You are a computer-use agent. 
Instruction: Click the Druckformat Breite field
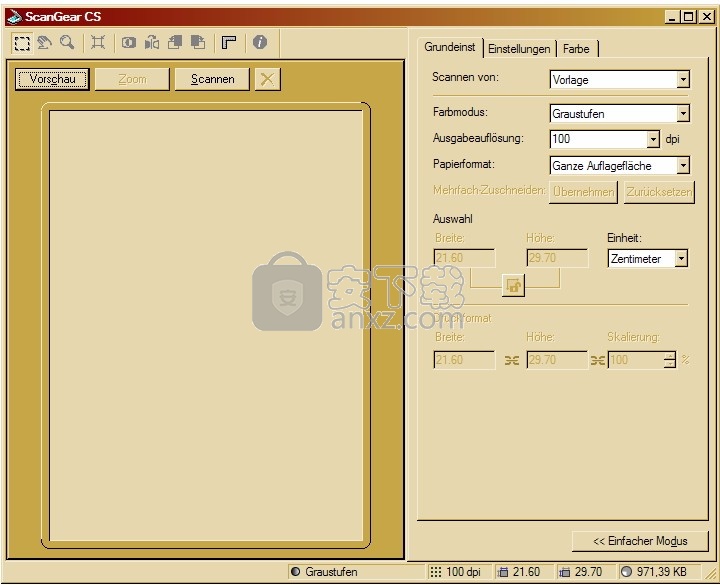(x=464, y=360)
